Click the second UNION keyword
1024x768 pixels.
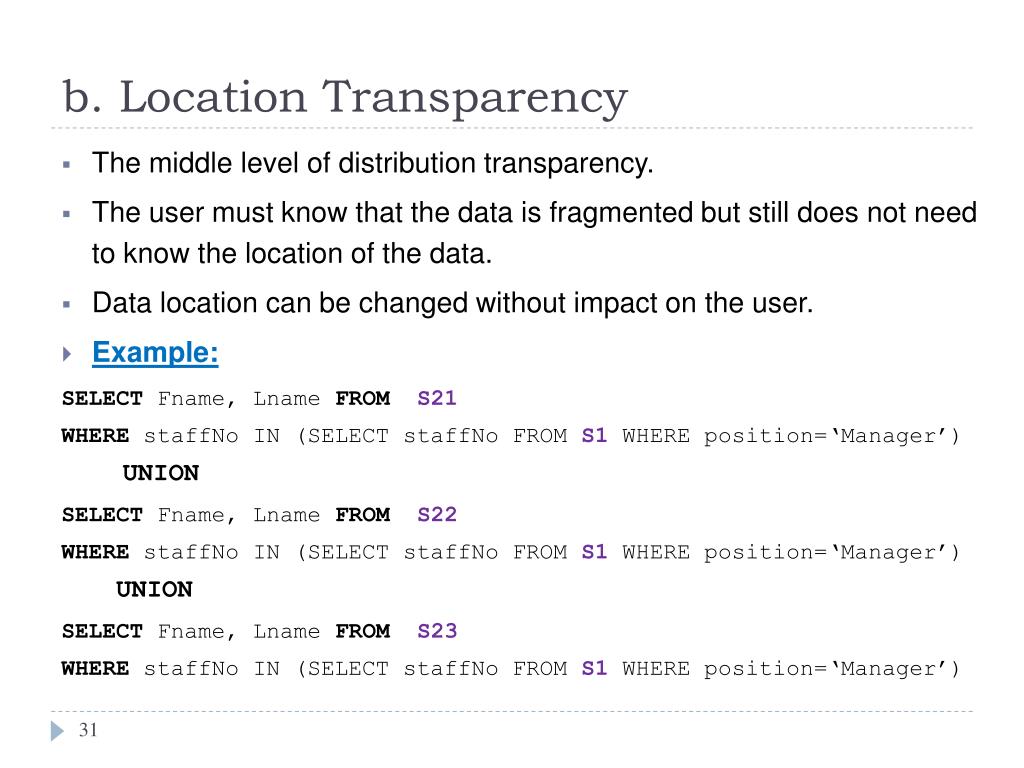point(154,589)
